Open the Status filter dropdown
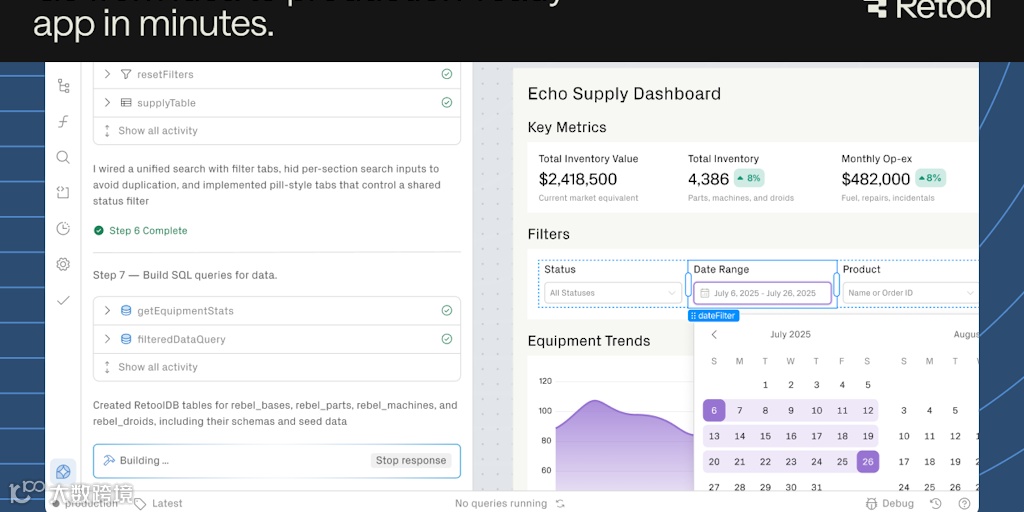The height and width of the screenshot is (512, 1024). point(613,293)
